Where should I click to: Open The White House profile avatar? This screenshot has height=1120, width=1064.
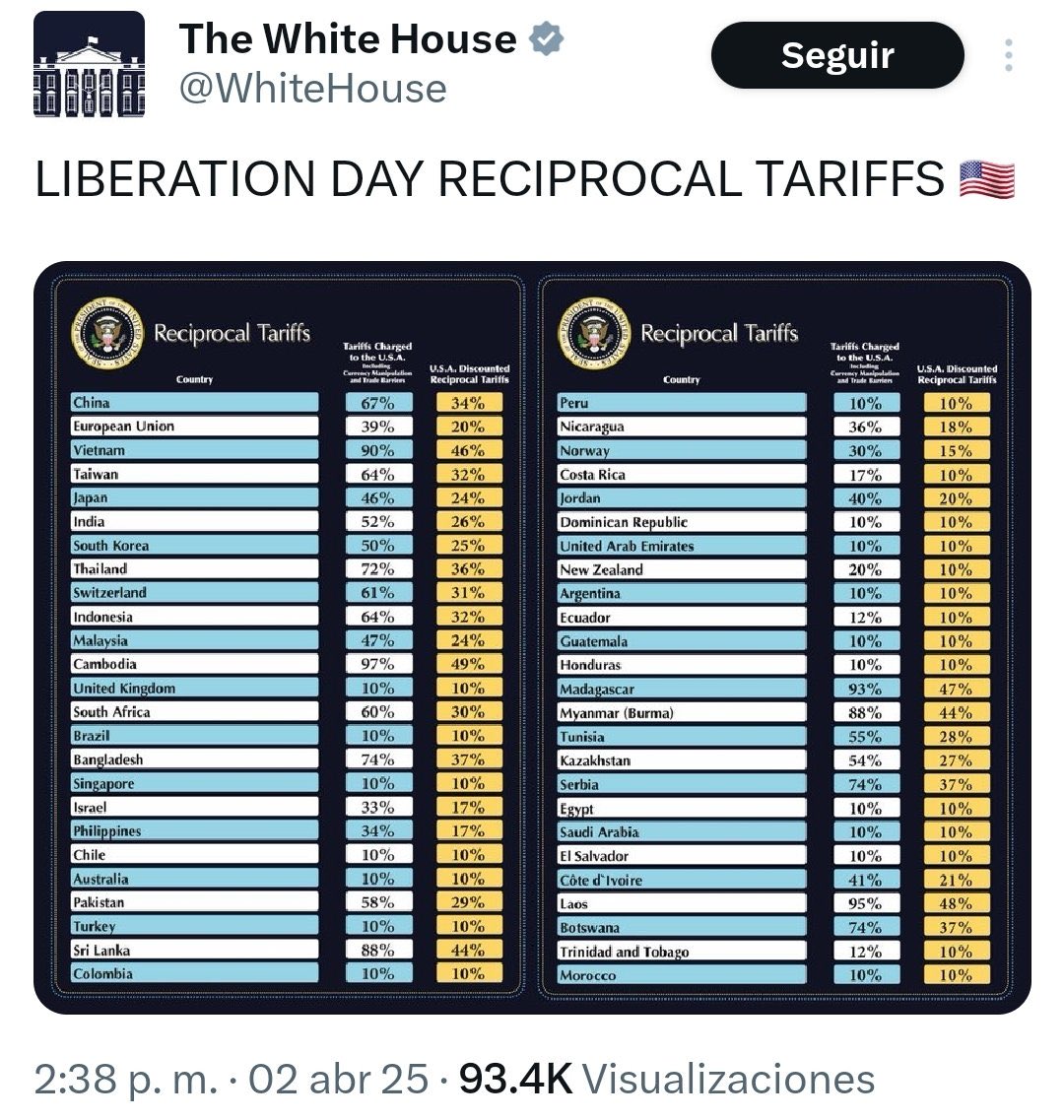(90, 66)
